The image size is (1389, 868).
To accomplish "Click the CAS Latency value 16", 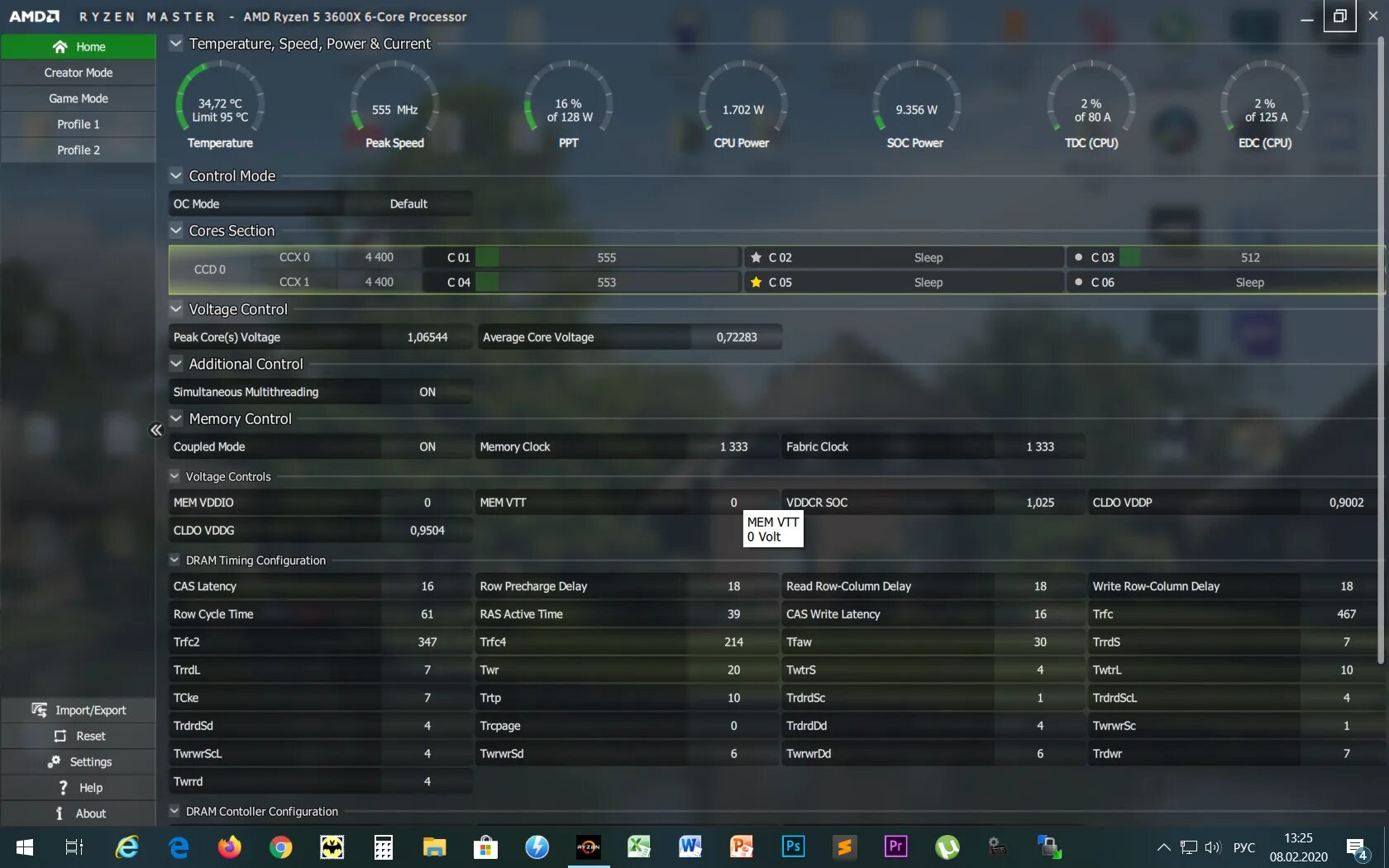I will pyautogui.click(x=427, y=586).
